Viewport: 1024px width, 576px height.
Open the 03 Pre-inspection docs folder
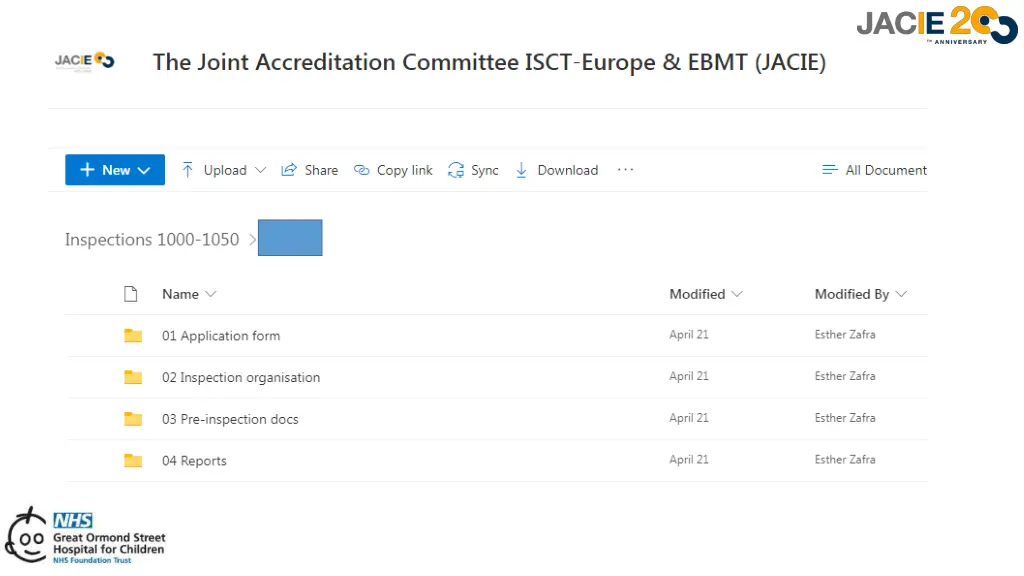pos(230,419)
